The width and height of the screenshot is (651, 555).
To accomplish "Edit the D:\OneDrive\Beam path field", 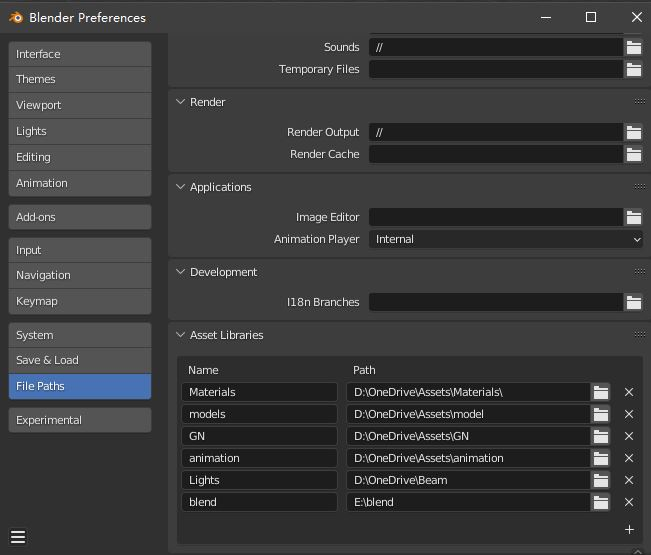I will coord(468,480).
